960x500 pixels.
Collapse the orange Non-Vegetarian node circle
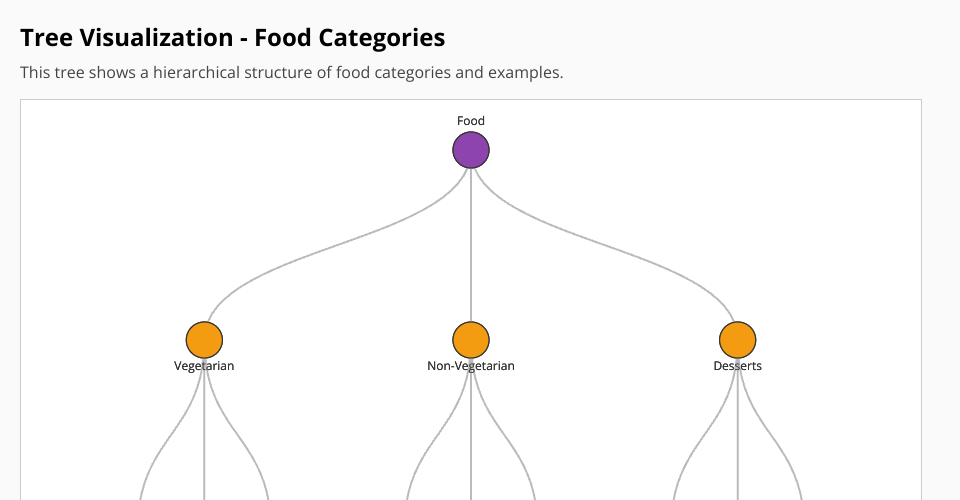(x=471, y=340)
